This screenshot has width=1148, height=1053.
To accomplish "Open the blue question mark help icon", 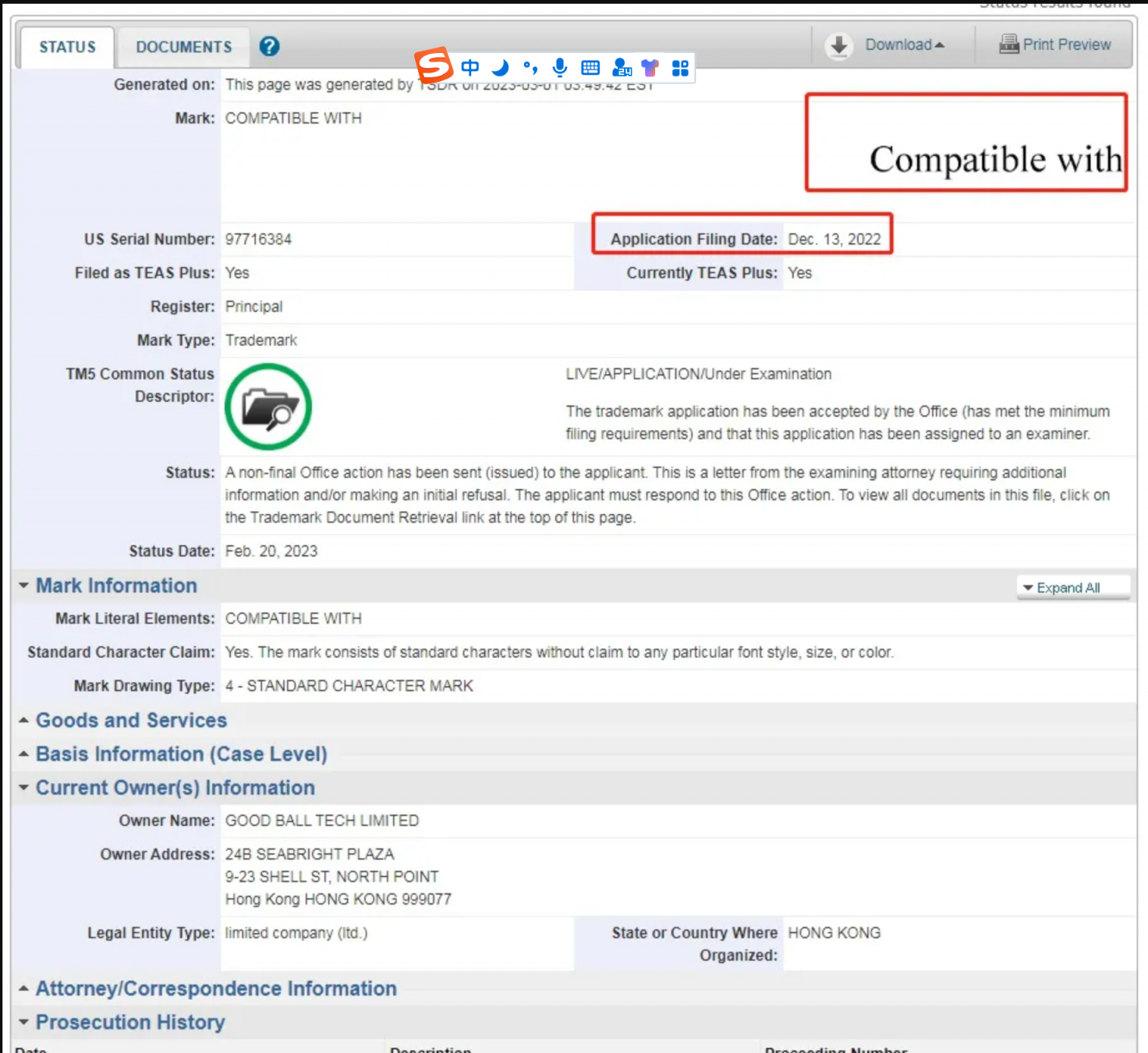I will (269, 47).
